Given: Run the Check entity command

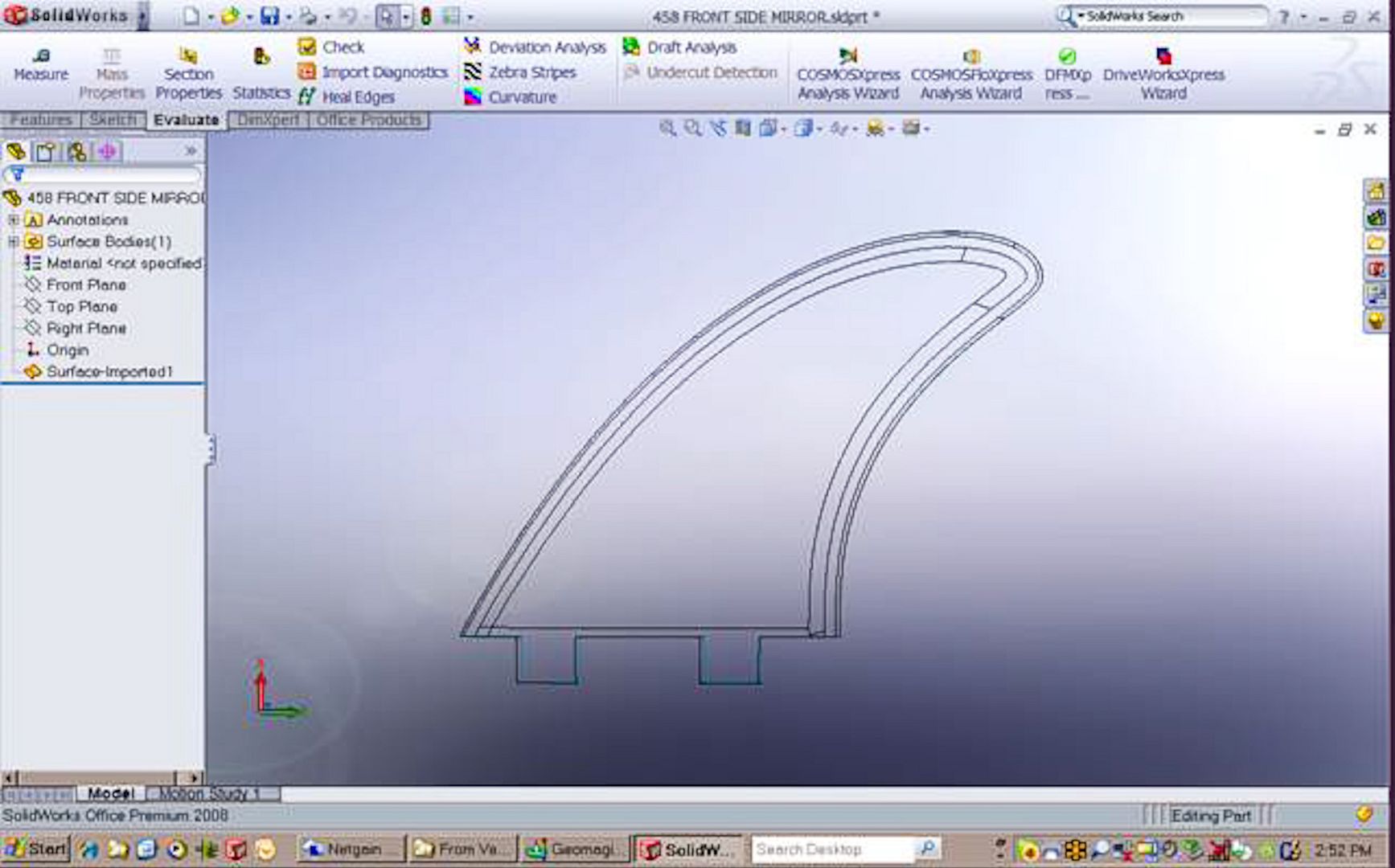Looking at the screenshot, I should (330, 47).
